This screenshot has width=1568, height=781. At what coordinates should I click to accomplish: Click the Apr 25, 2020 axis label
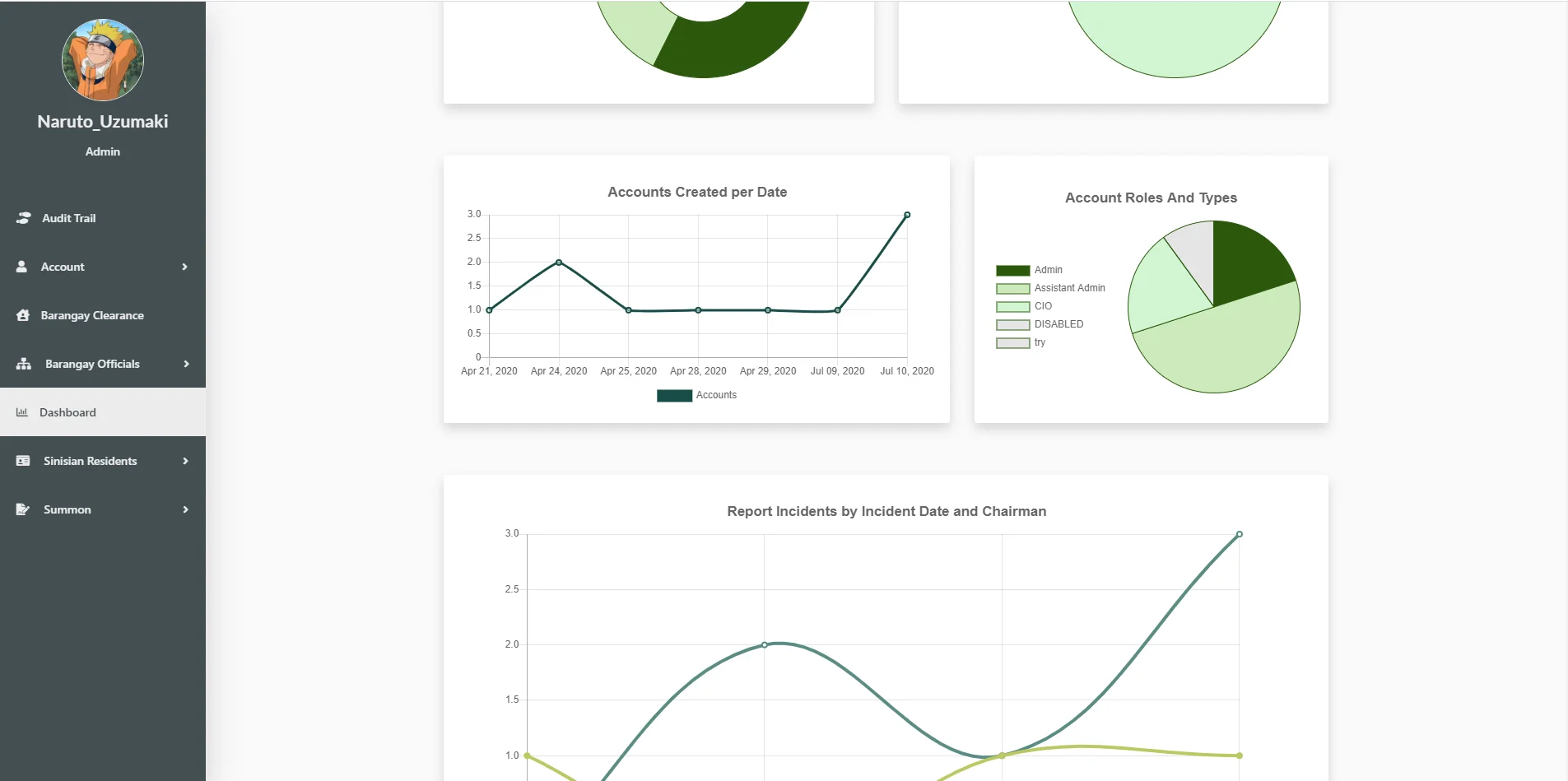[x=628, y=371]
